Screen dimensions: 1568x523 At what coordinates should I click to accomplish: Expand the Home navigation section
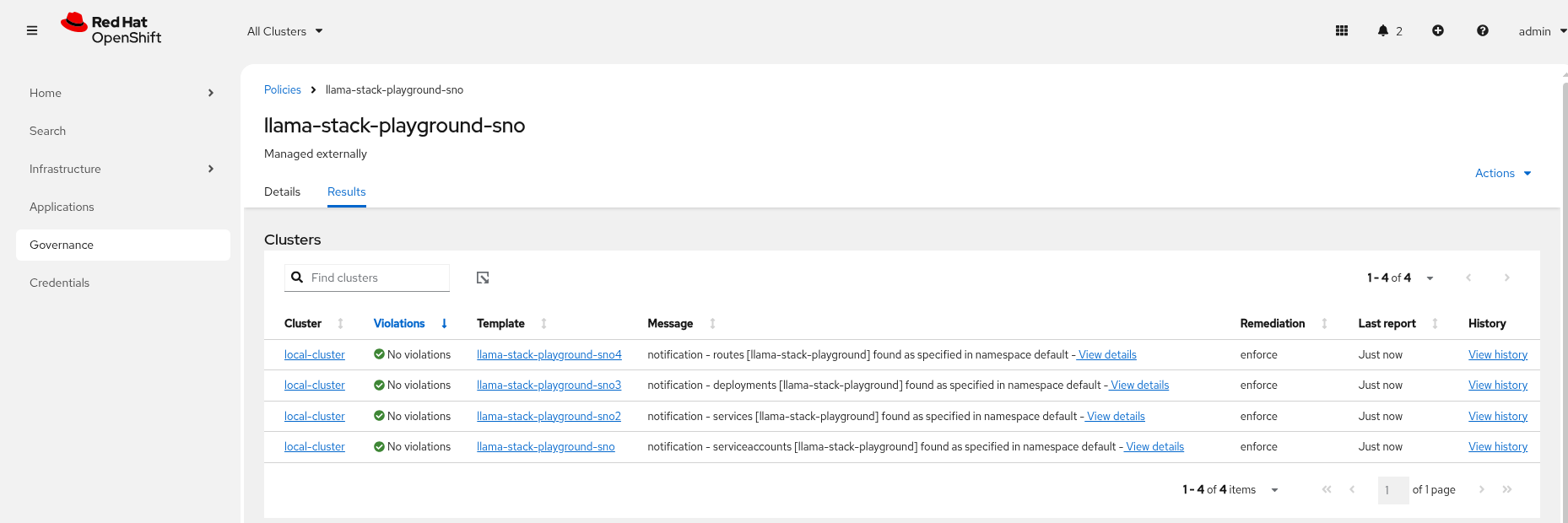tap(122, 93)
